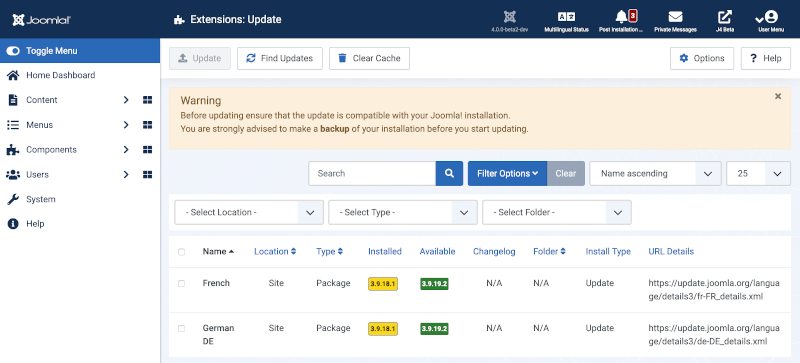800x363 pixels.
Task: Click the URL Details column header
Action: pos(671,252)
